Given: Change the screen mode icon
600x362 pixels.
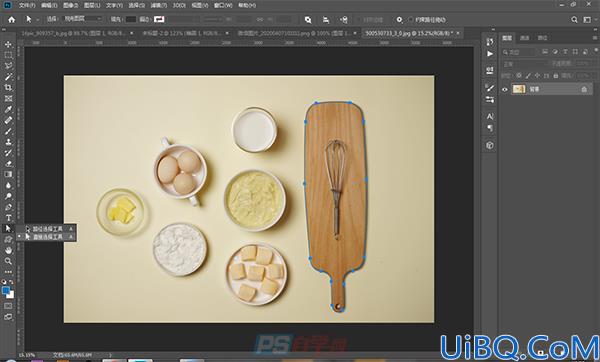Looking at the screenshot, I should (8, 317).
